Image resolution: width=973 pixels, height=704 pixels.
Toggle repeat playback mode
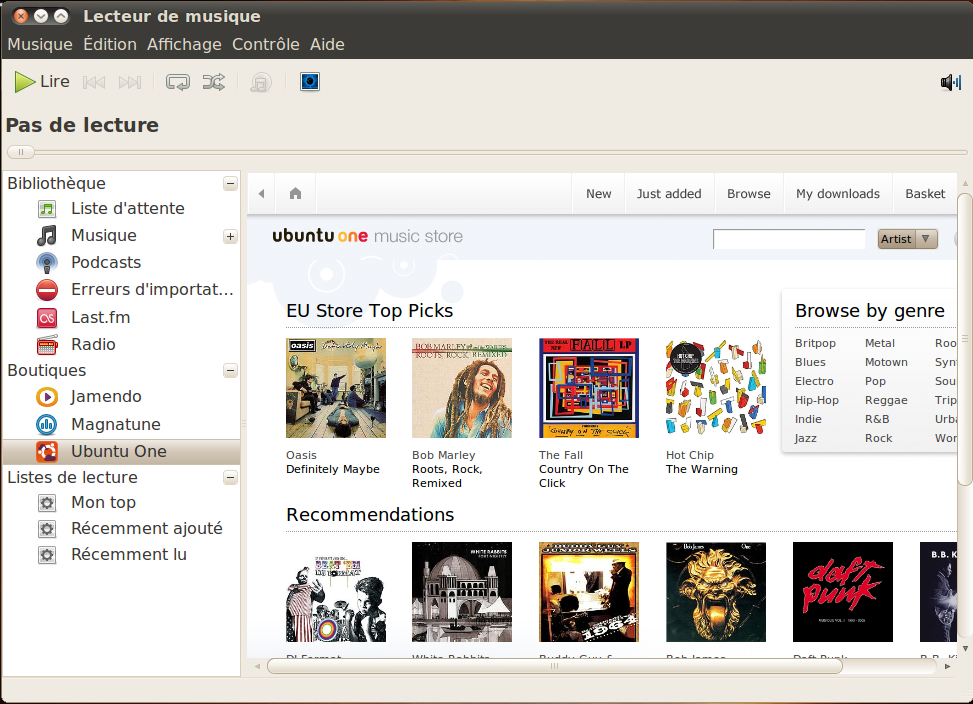coord(178,82)
